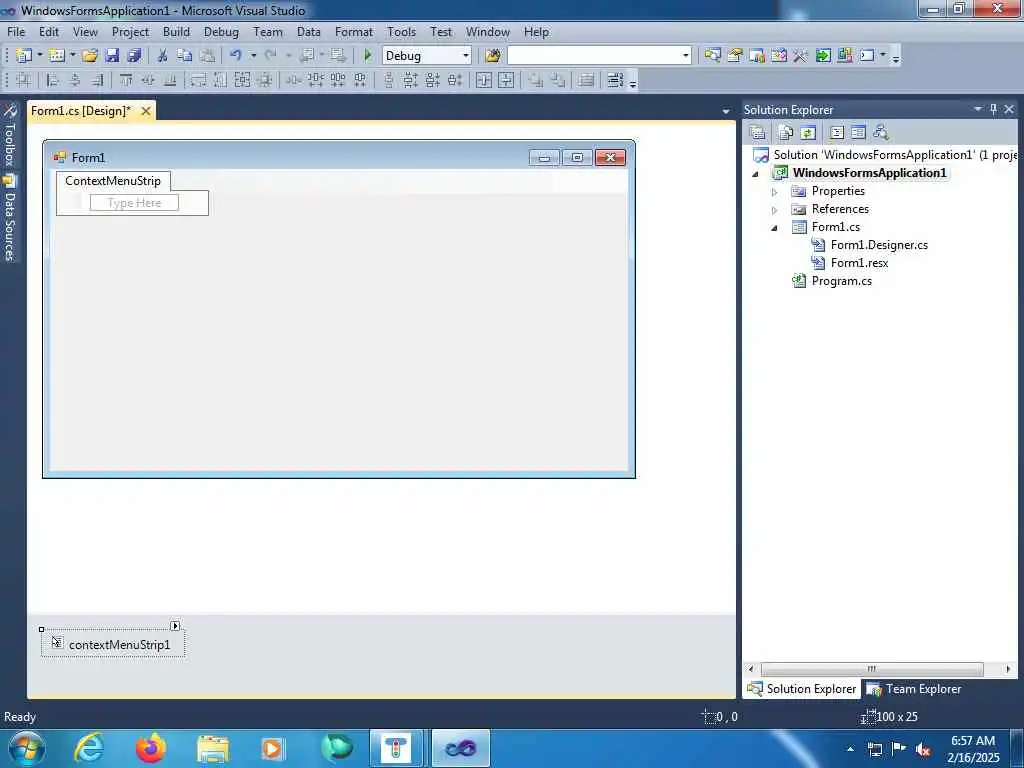Open the Debug menu
1024x768 pixels.
[x=221, y=32]
